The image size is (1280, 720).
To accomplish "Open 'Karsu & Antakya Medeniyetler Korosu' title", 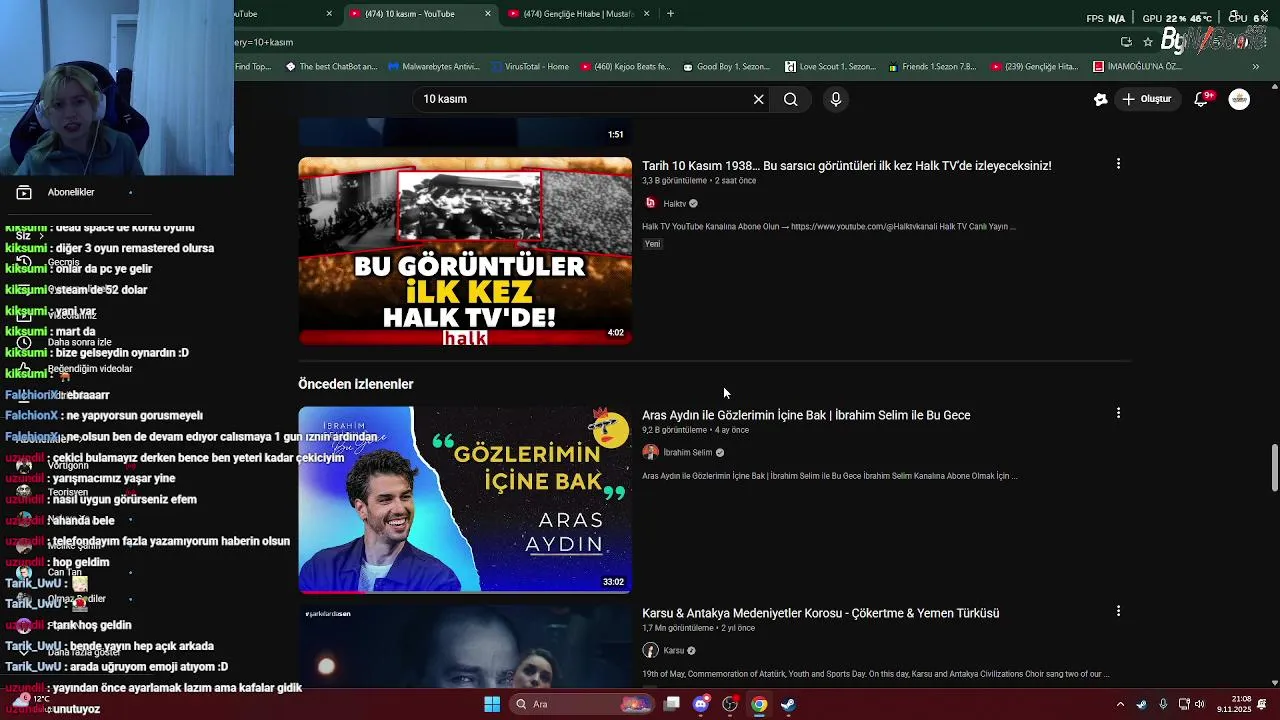I will point(820,613).
